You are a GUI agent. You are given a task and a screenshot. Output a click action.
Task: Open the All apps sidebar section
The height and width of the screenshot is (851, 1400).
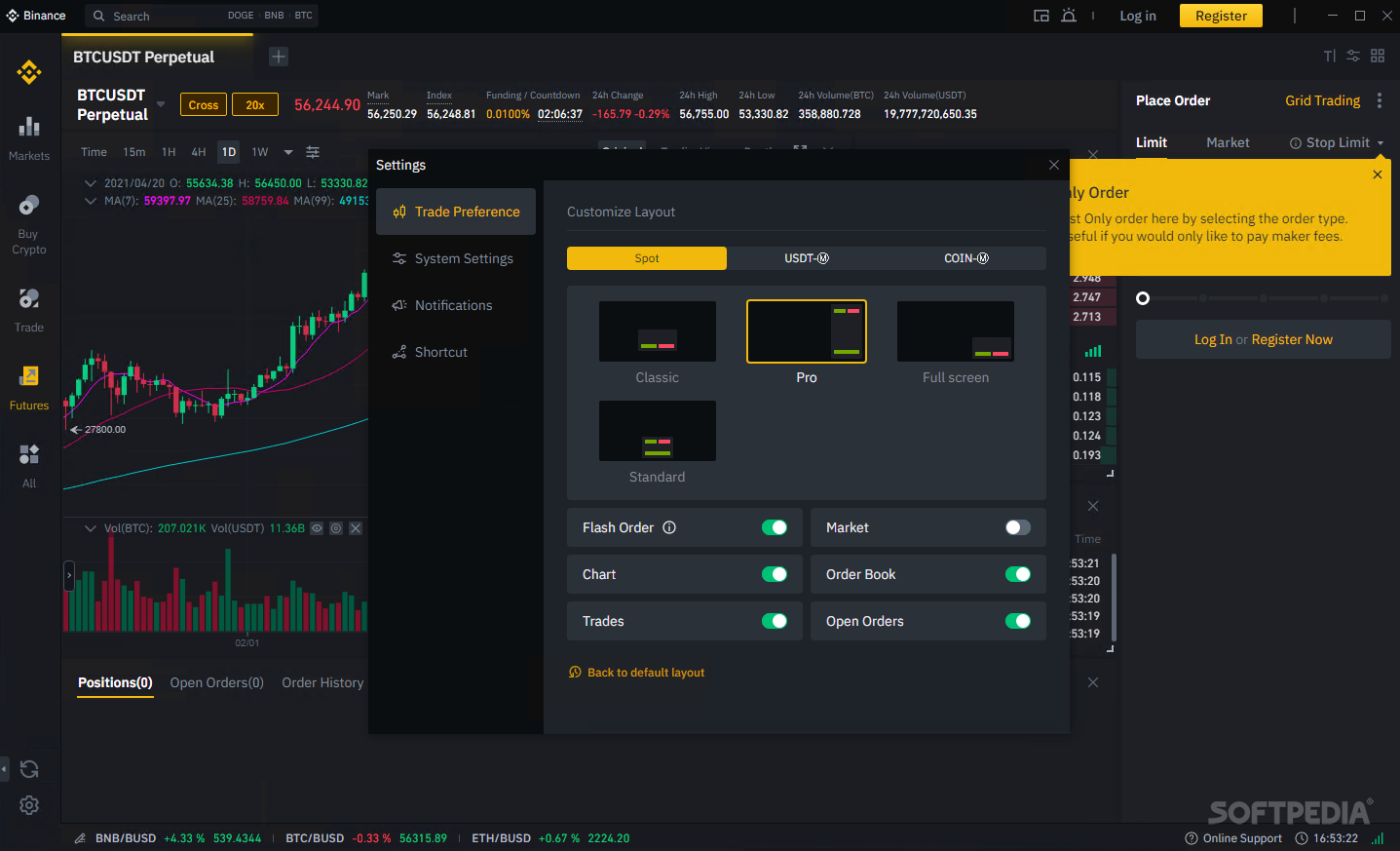coord(29,466)
